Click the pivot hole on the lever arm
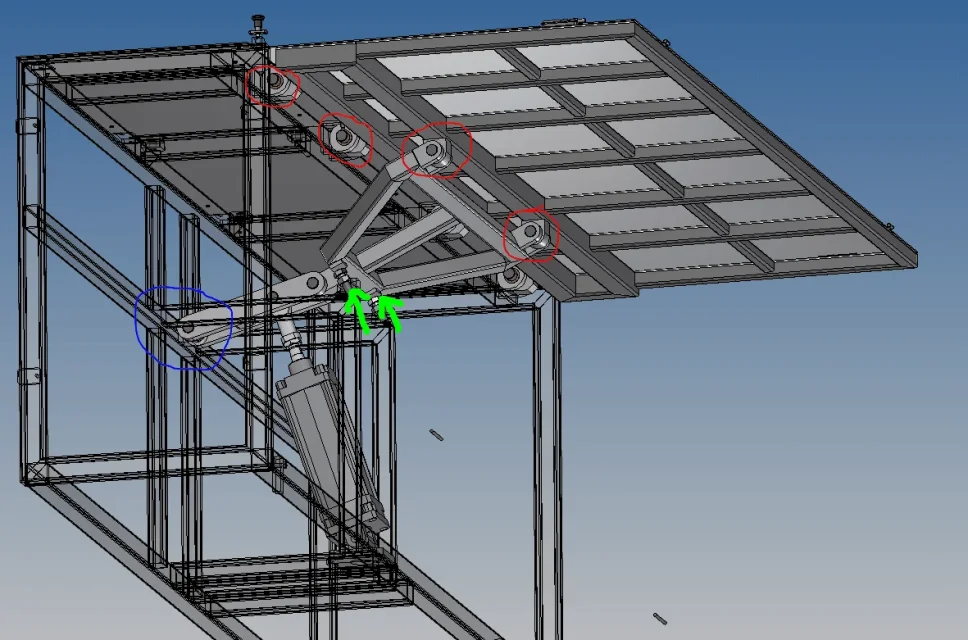Image resolution: width=968 pixels, height=640 pixels. pyautogui.click(x=312, y=283)
